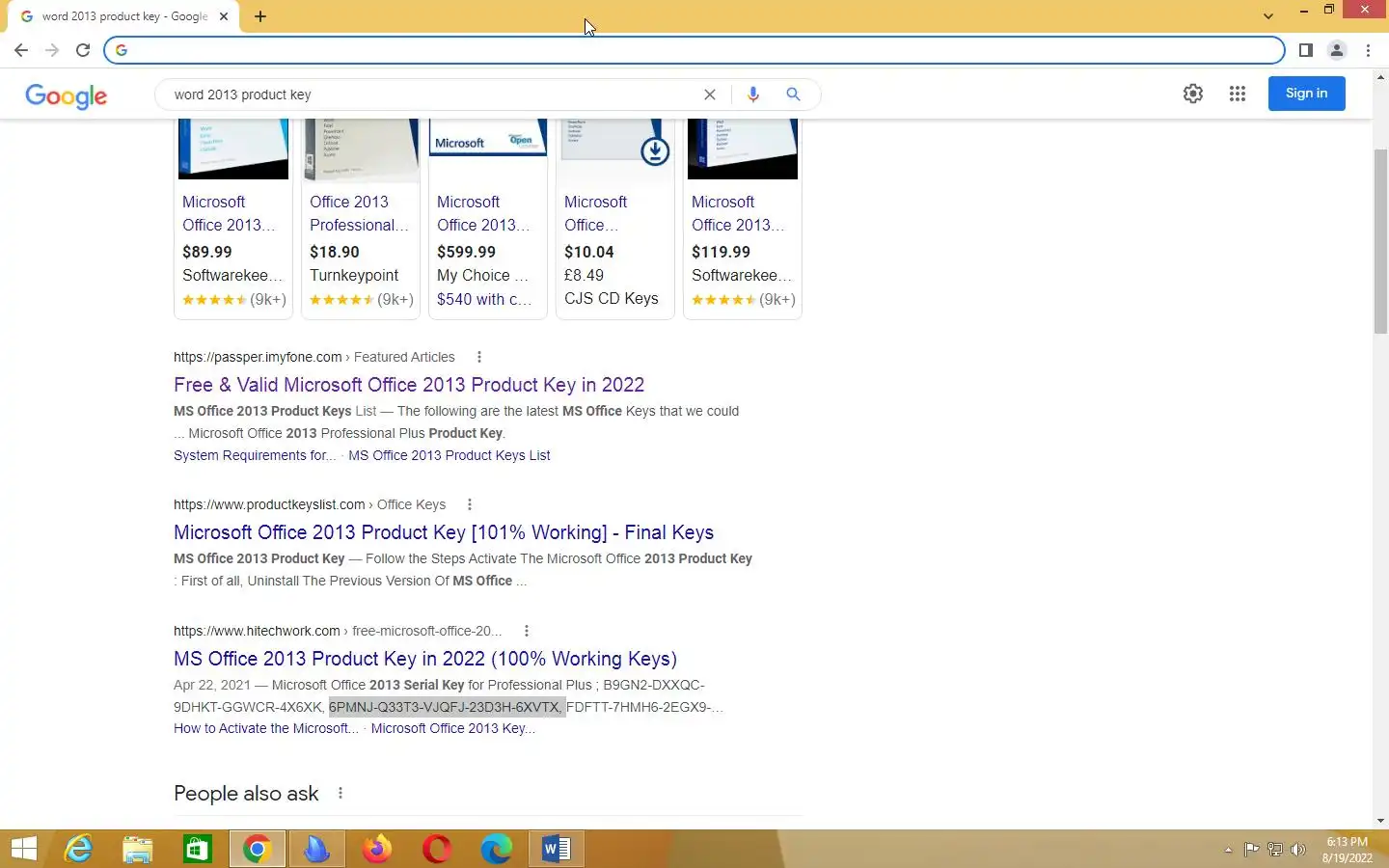Screen dimensions: 1389x868
Task: Open 'Microsoft Office 2013 Product Key [101% Working]' result
Action: 444,532
